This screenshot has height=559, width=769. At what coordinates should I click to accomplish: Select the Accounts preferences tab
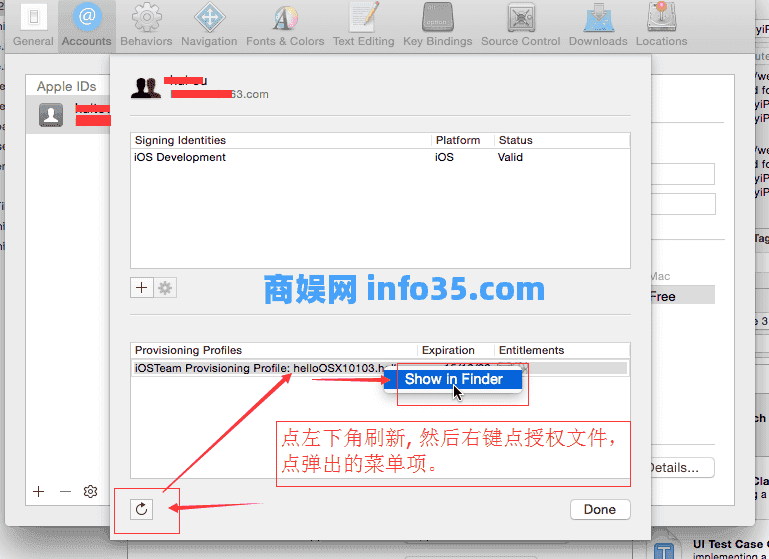click(x=87, y=25)
